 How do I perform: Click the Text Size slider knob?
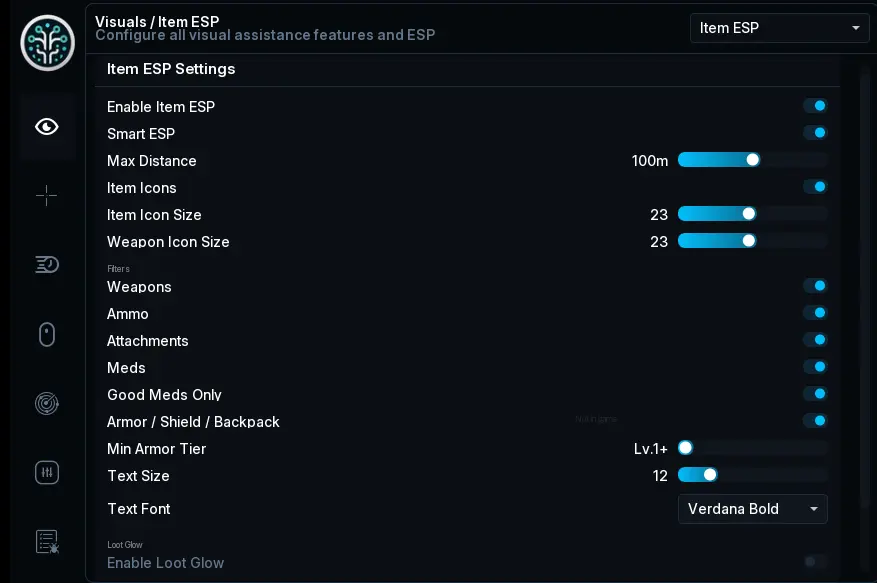click(x=710, y=475)
